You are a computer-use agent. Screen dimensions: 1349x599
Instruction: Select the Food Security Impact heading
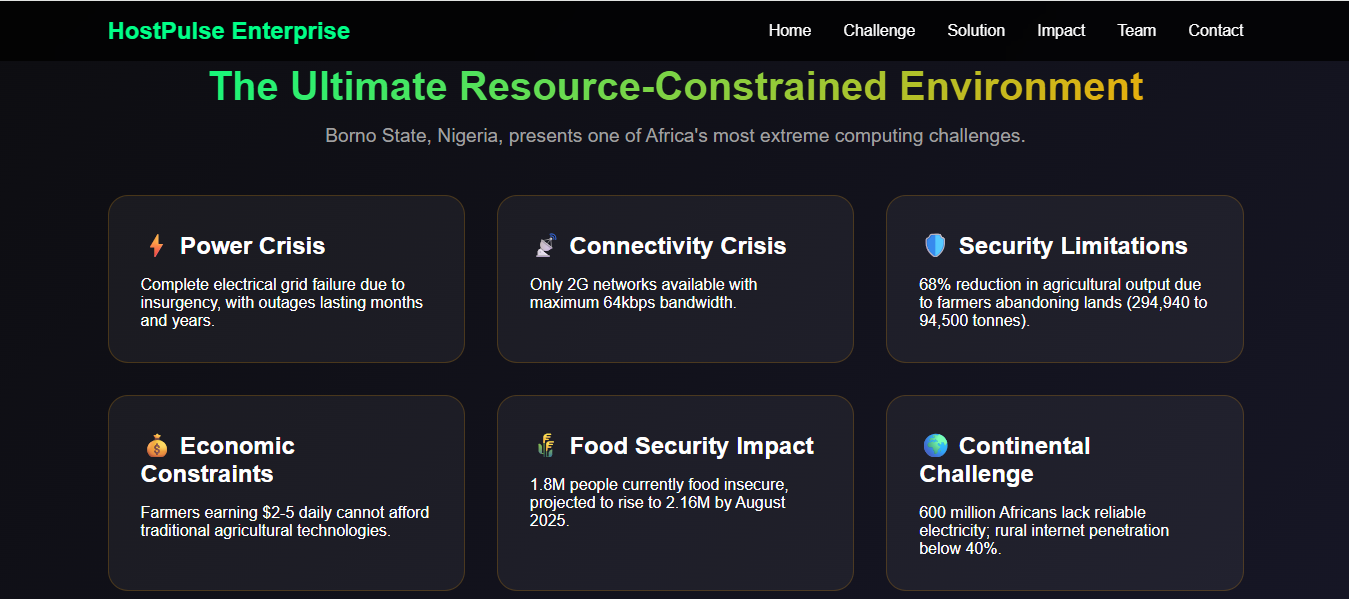(x=691, y=446)
